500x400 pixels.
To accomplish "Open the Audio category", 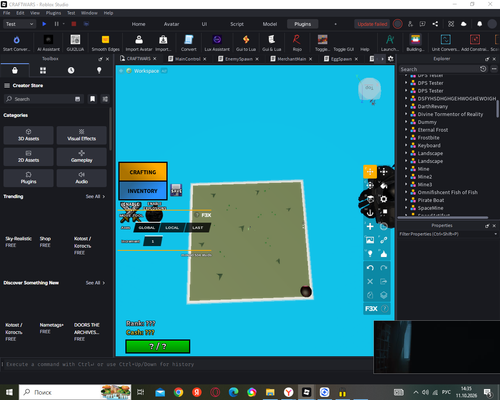I will pyautogui.click(x=82, y=178).
